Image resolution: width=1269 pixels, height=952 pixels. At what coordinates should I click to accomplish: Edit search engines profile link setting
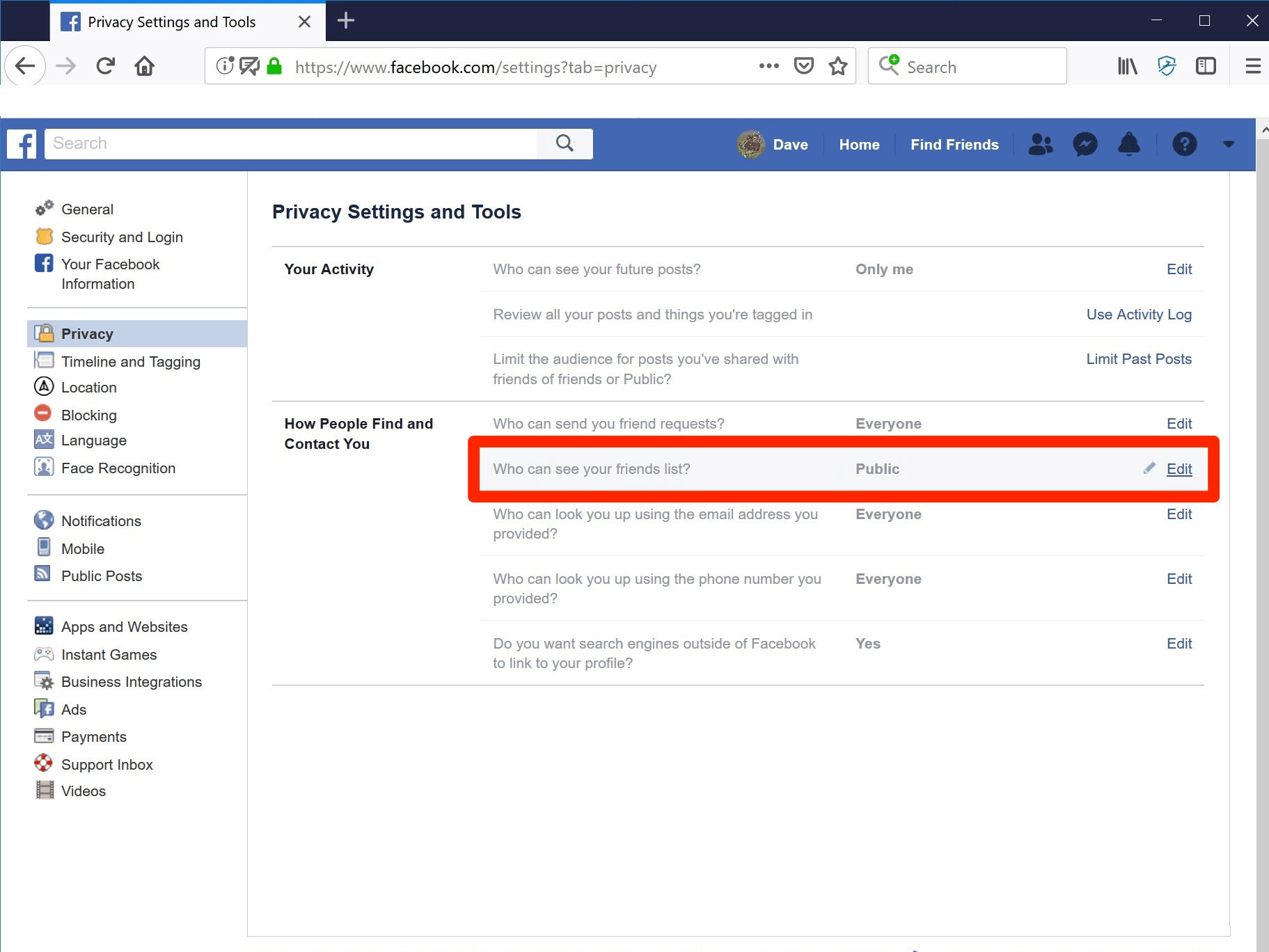1179,644
